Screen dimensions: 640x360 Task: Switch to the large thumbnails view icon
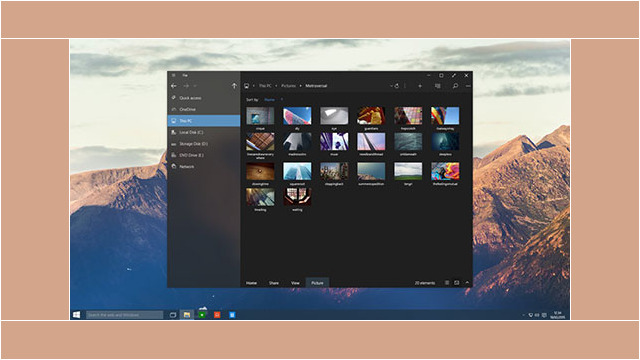[x=457, y=282]
